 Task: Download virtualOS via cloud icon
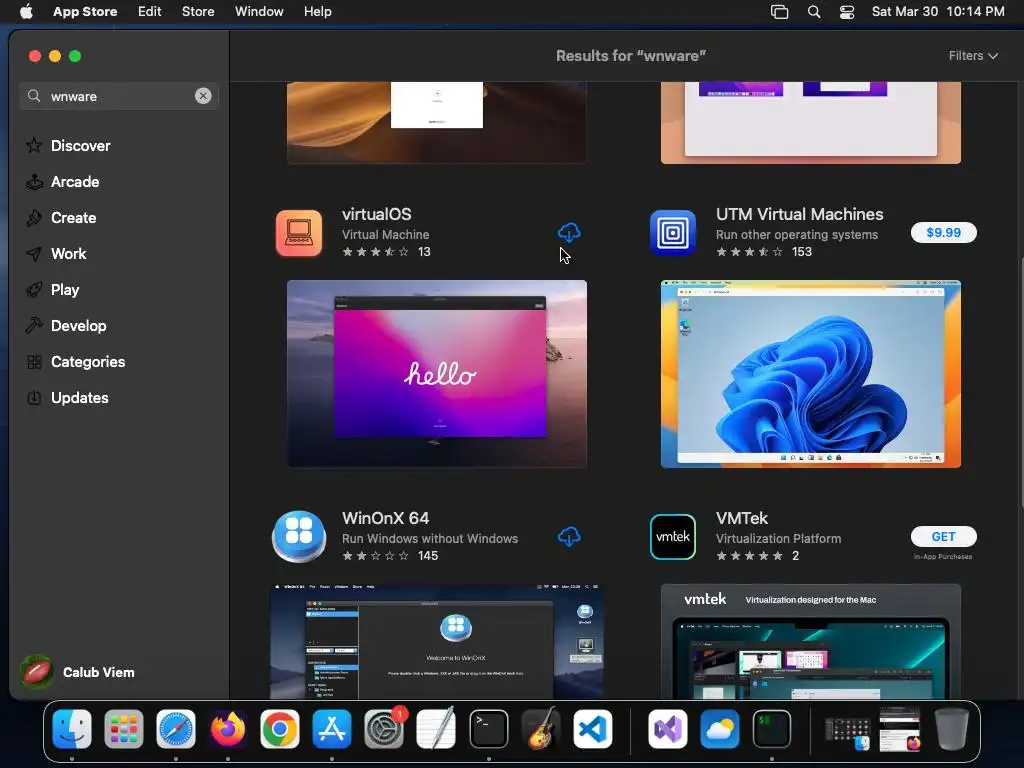[x=569, y=232]
